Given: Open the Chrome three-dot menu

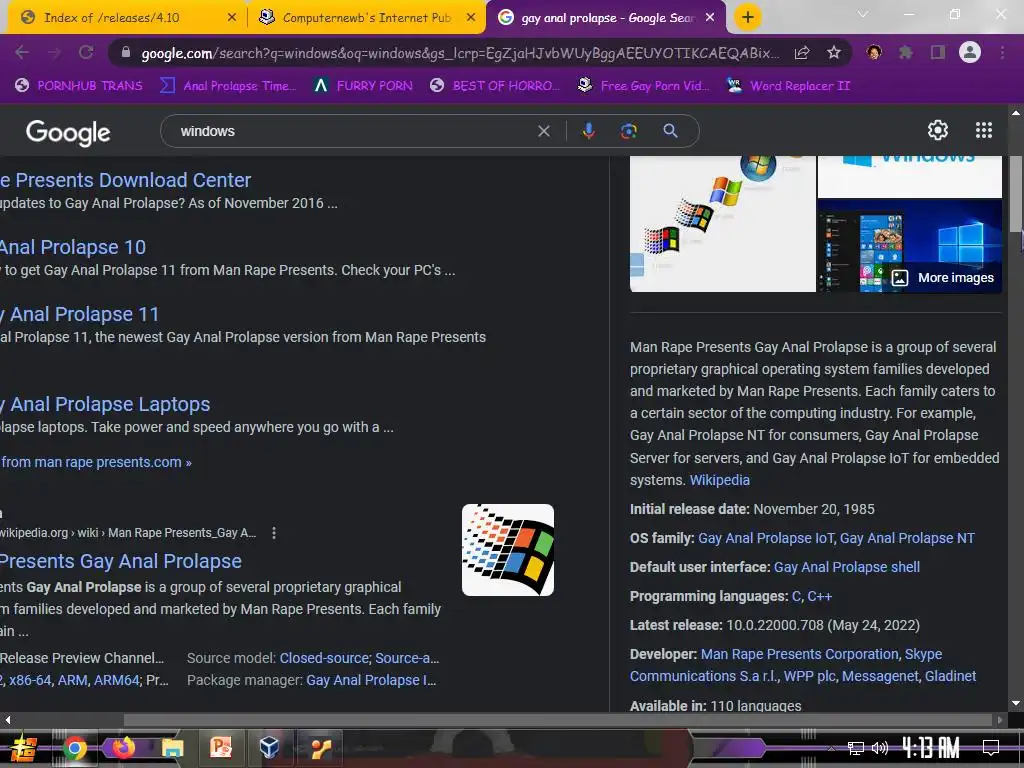Looking at the screenshot, I should click(1002, 52).
